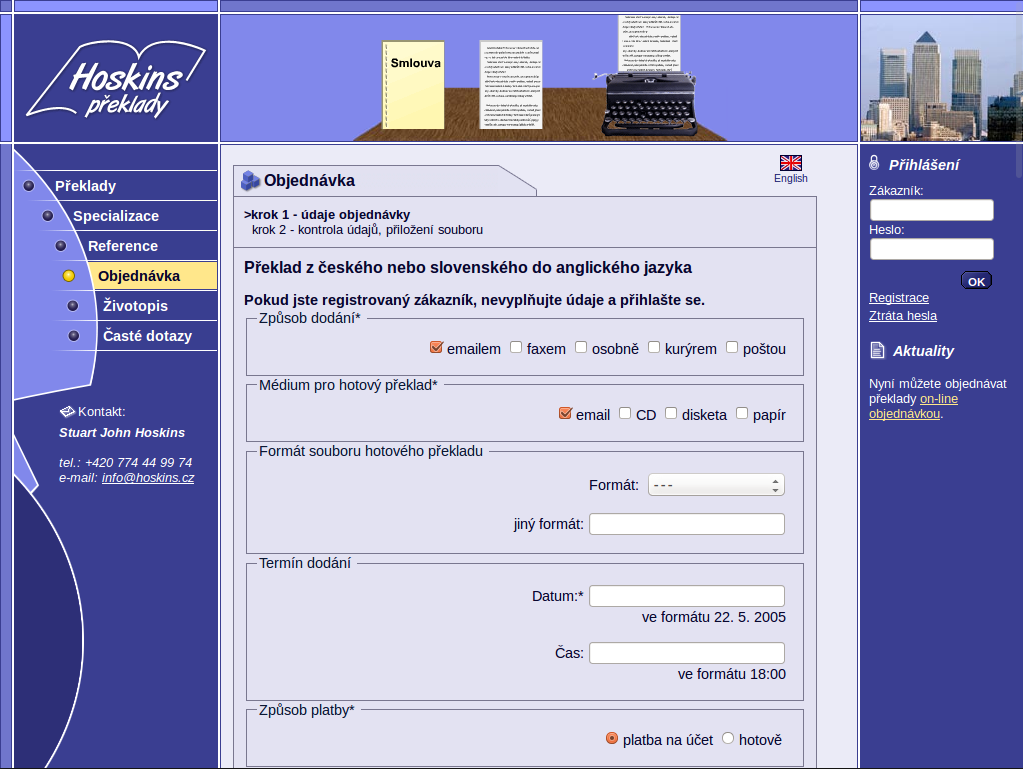This screenshot has width=1023, height=769.
Task: Uncheck the emailem delivery checkbox
Action: click(436, 347)
